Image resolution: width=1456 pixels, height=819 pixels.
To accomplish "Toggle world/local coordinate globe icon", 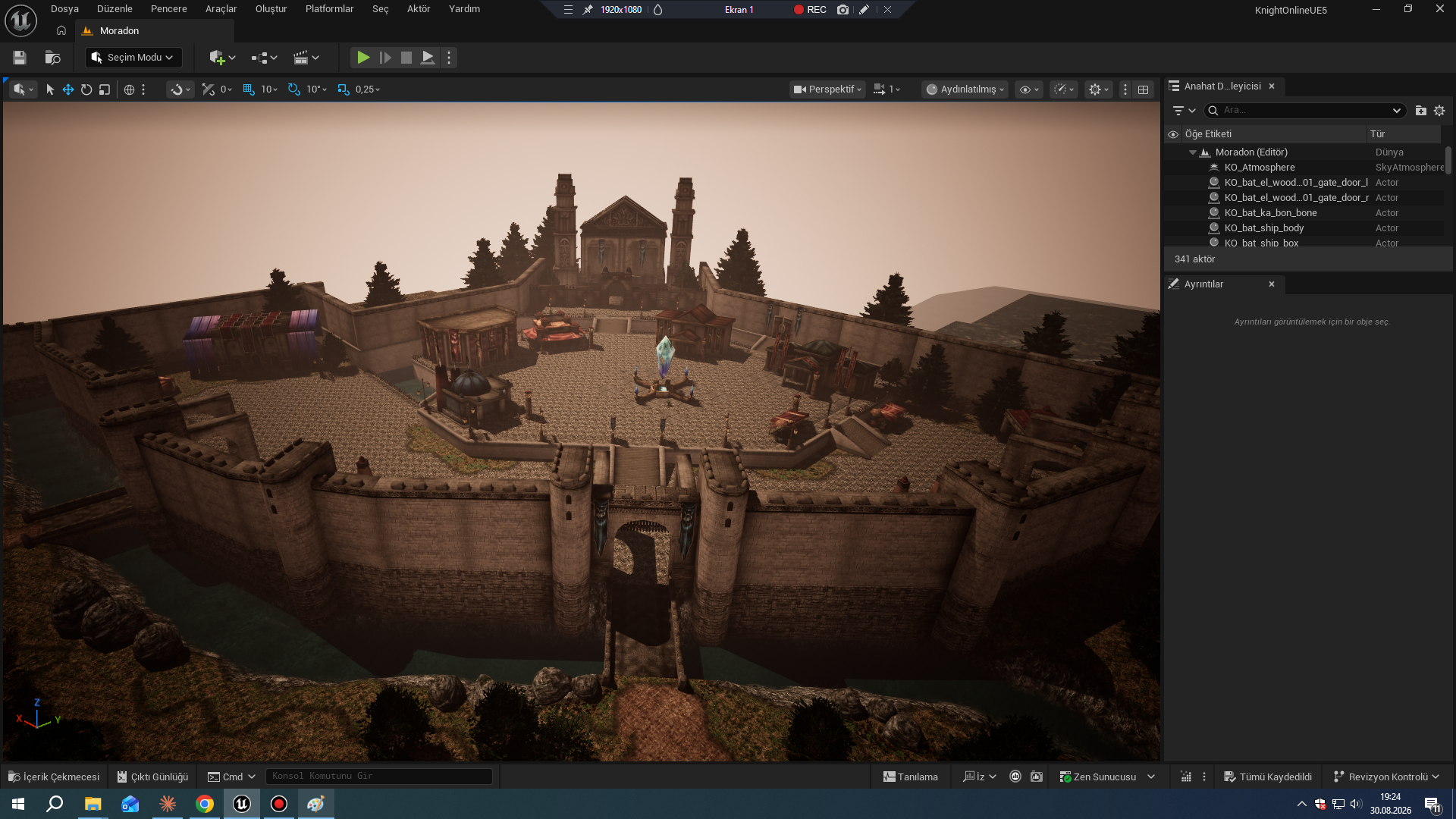I will point(129,89).
